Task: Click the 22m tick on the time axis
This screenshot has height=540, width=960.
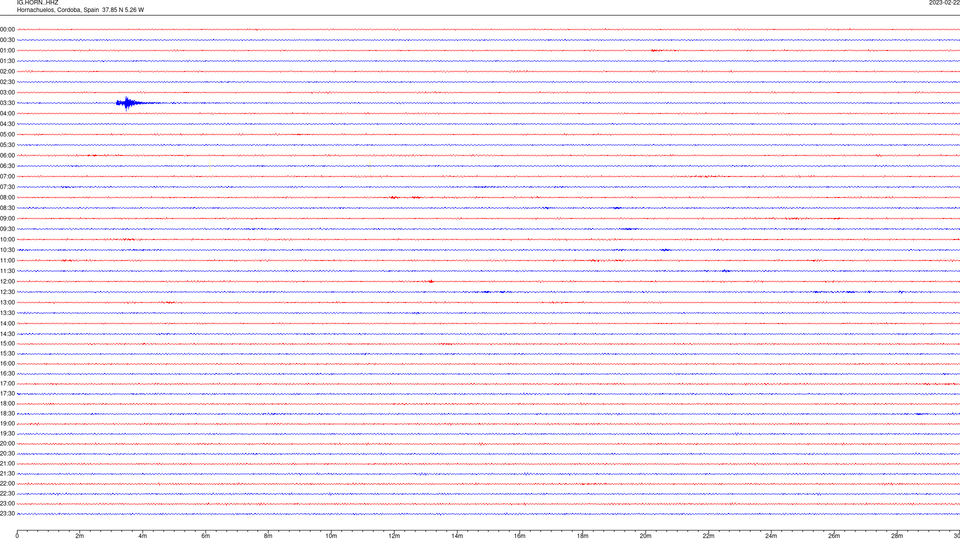Action: [708, 536]
